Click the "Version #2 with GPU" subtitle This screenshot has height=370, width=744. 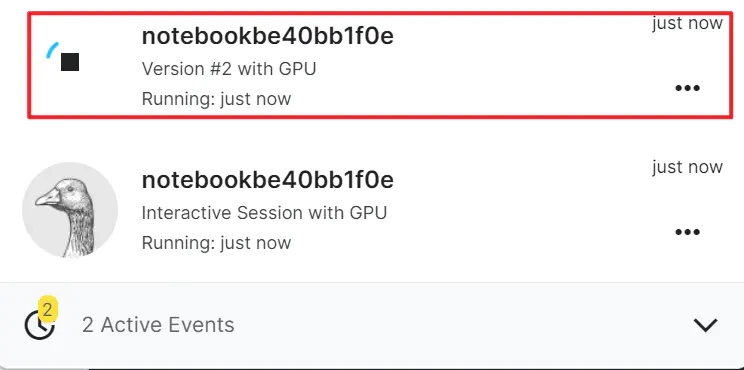[229, 69]
